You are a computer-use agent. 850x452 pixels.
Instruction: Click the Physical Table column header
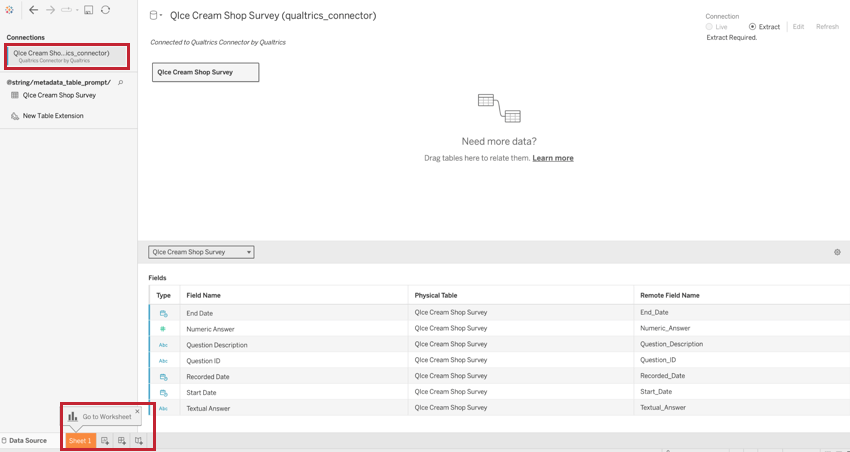pyautogui.click(x=436, y=295)
